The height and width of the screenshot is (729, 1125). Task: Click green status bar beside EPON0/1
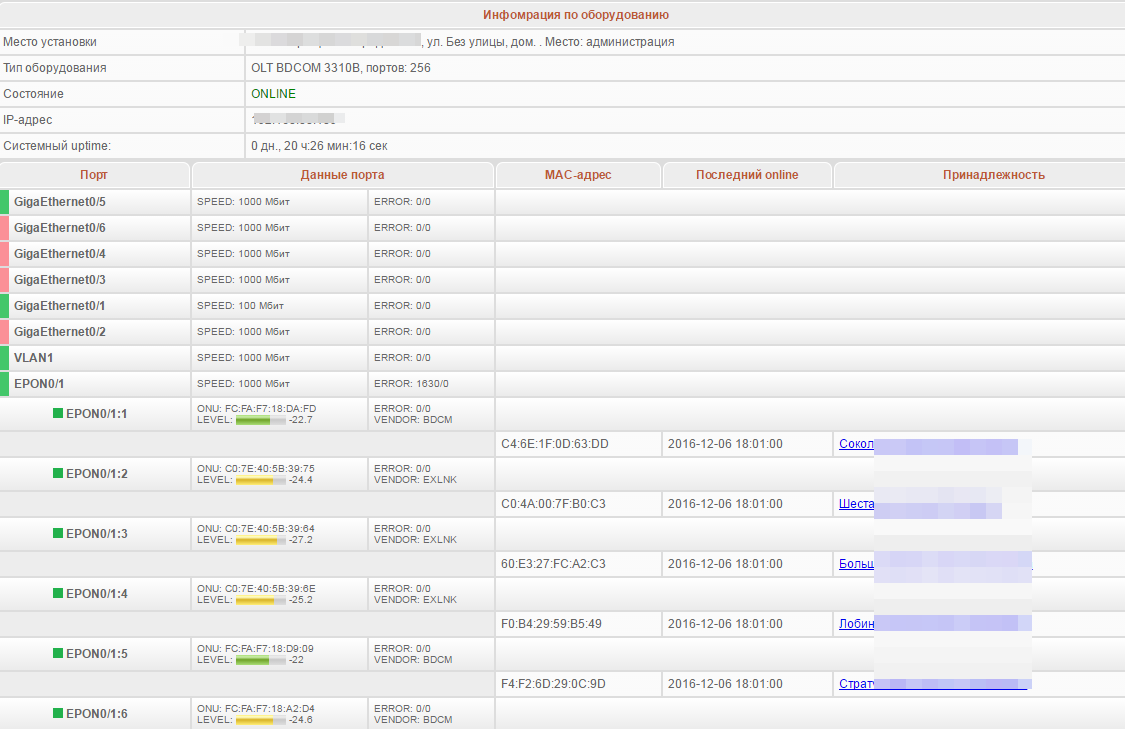coord(4,383)
